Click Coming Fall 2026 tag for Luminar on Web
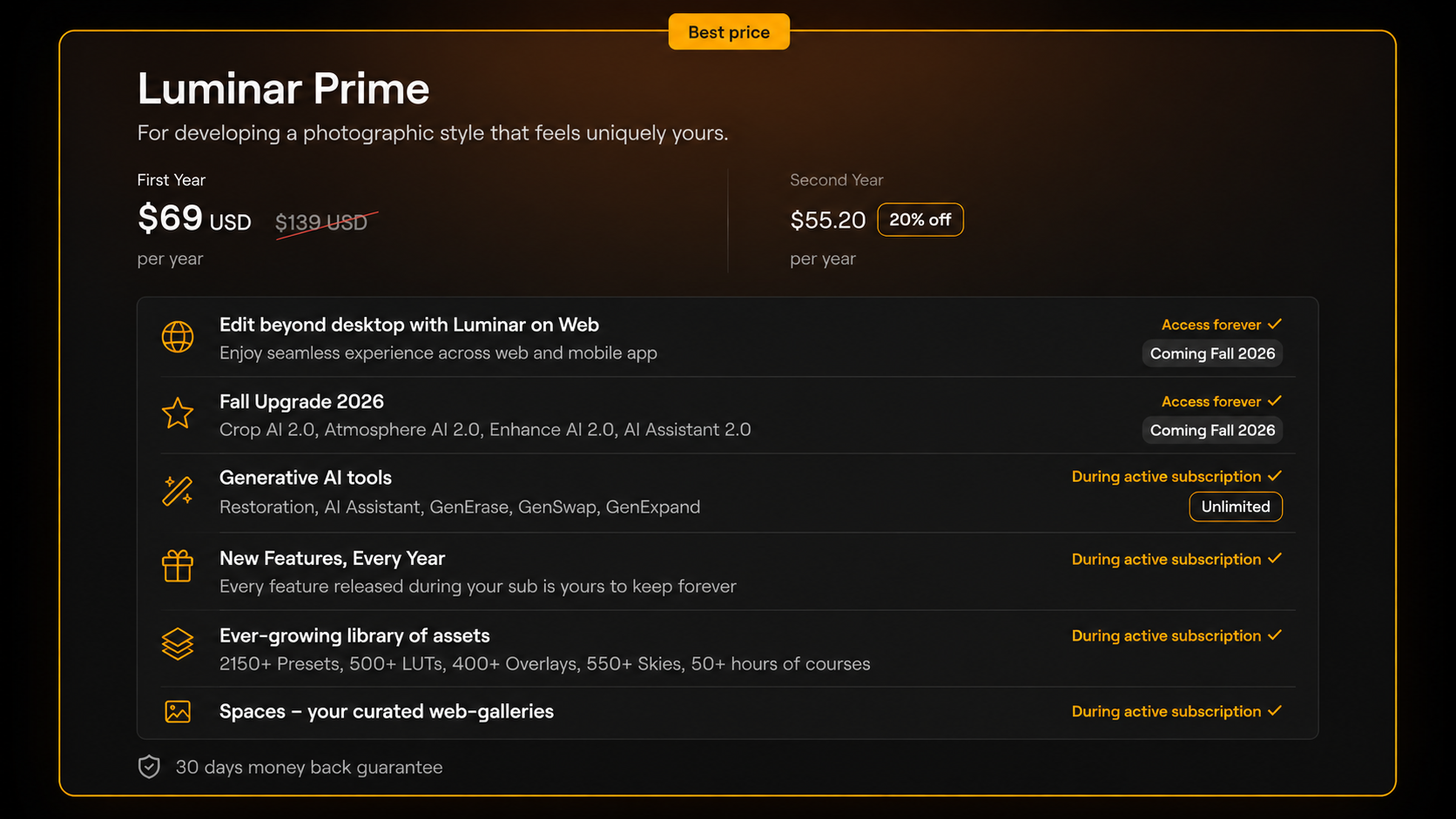This screenshot has height=819, width=1456. [x=1212, y=353]
